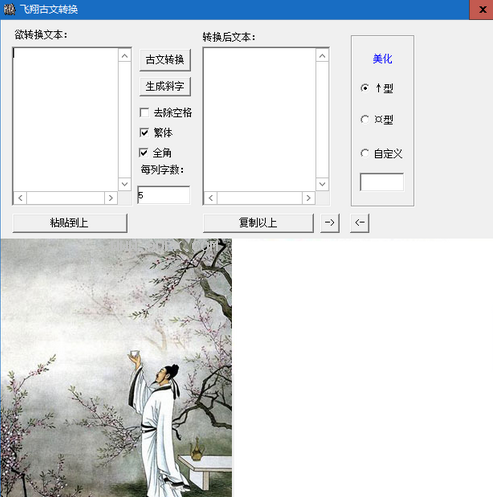Viewport: 493px width, 497px height.
Task: Click the right arrow -> button
Action: point(330,223)
